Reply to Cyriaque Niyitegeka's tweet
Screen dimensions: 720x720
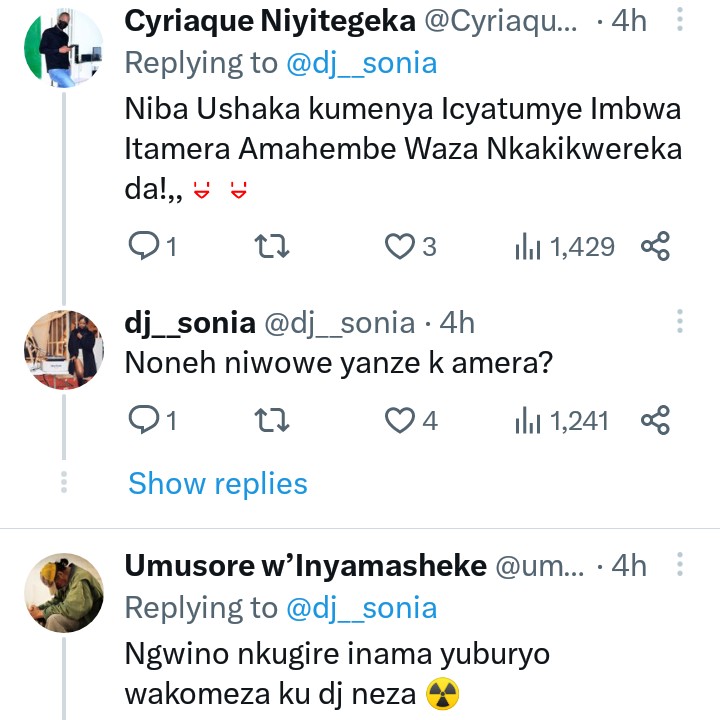click(x=145, y=246)
